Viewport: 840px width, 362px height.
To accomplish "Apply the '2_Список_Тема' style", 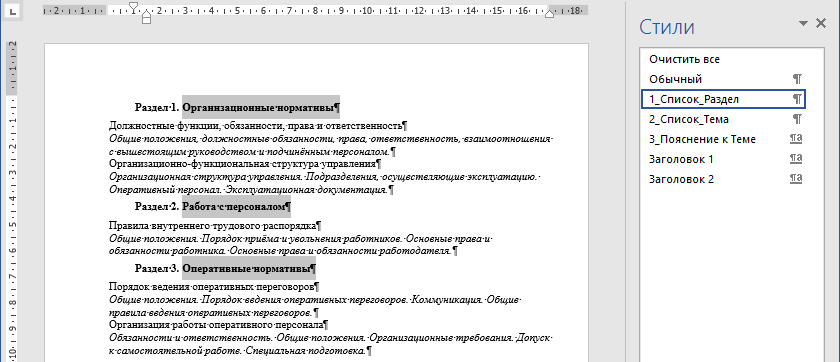I will click(723, 119).
